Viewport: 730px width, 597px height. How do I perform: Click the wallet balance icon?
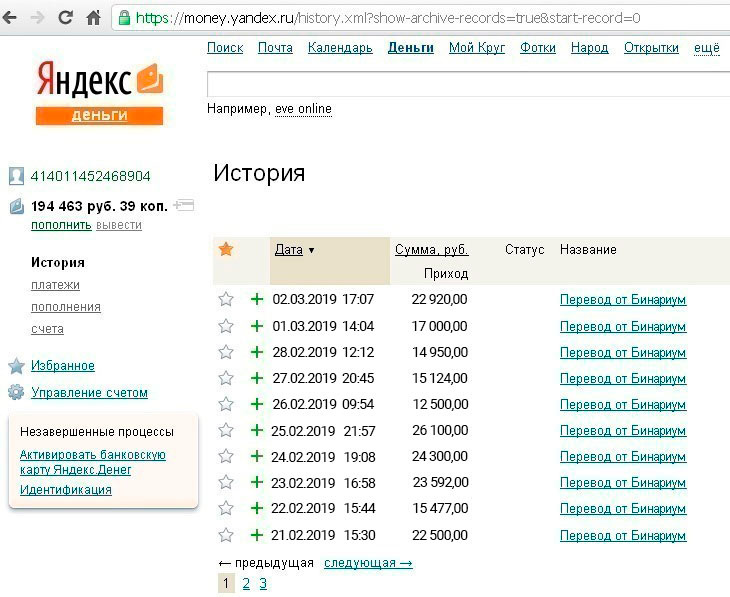17,206
